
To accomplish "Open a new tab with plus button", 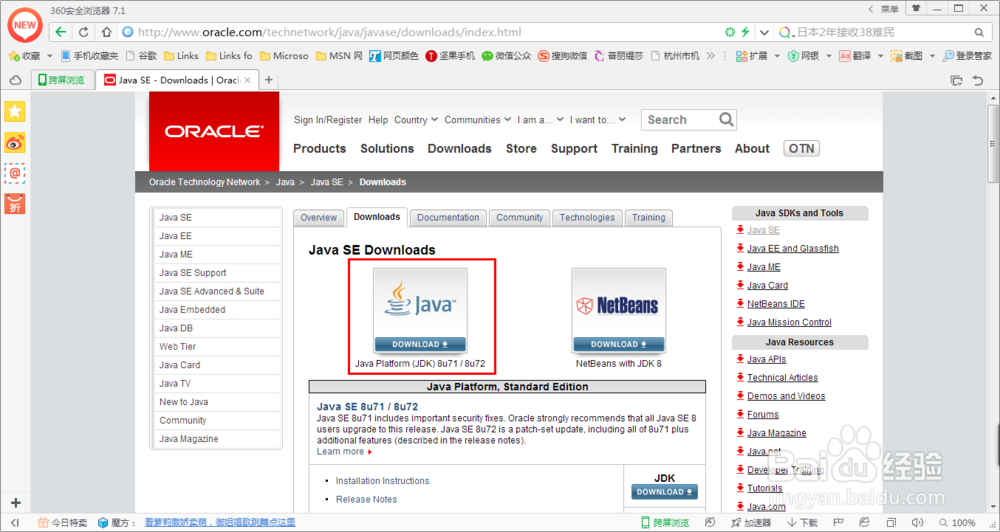I will coord(268,80).
